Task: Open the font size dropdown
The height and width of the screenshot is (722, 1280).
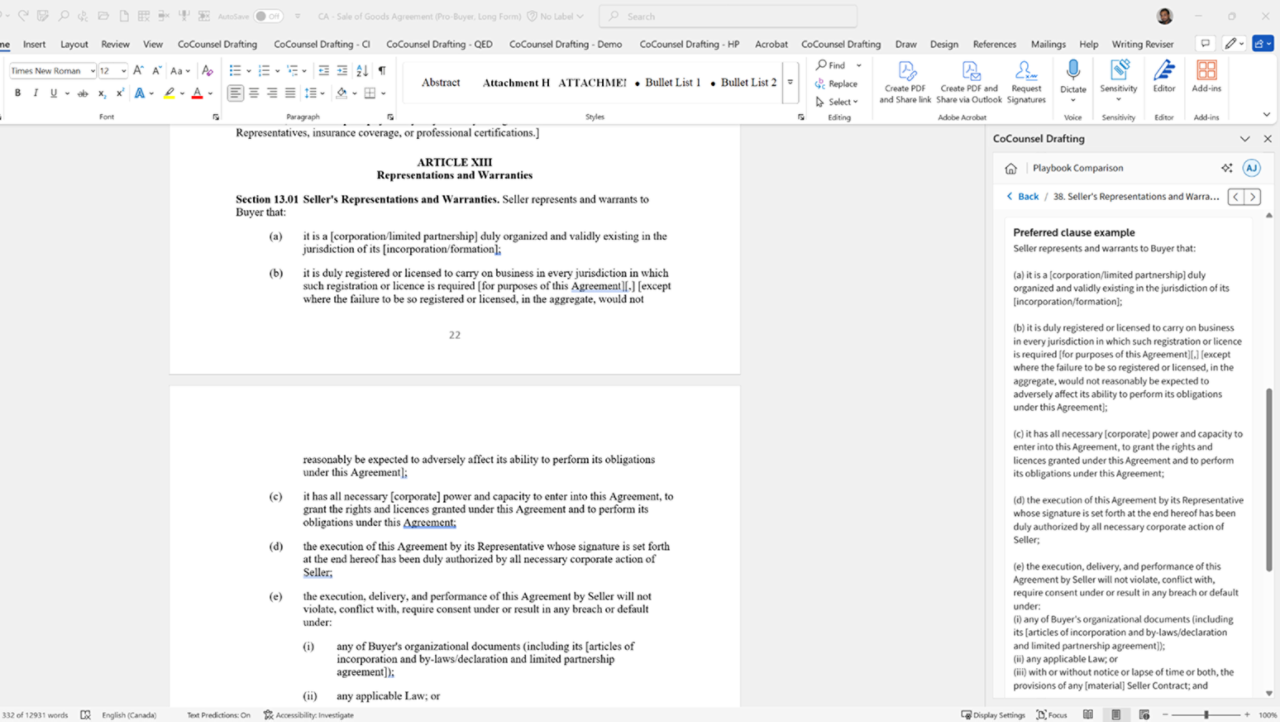Action: [x=123, y=71]
